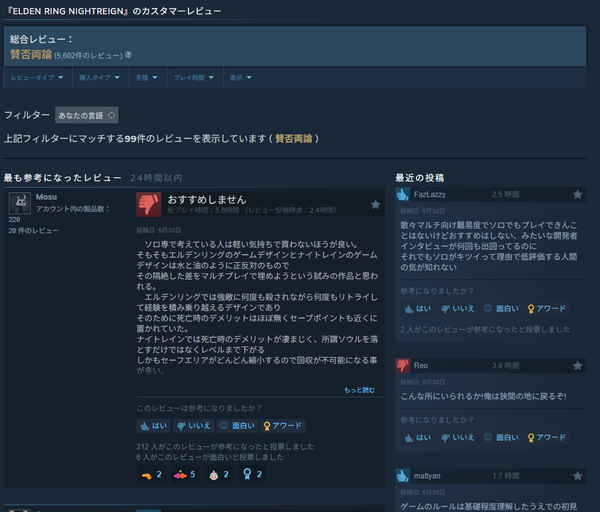Click the FazLazzy review body text
Screen dimensions: 600x512
coord(489,246)
